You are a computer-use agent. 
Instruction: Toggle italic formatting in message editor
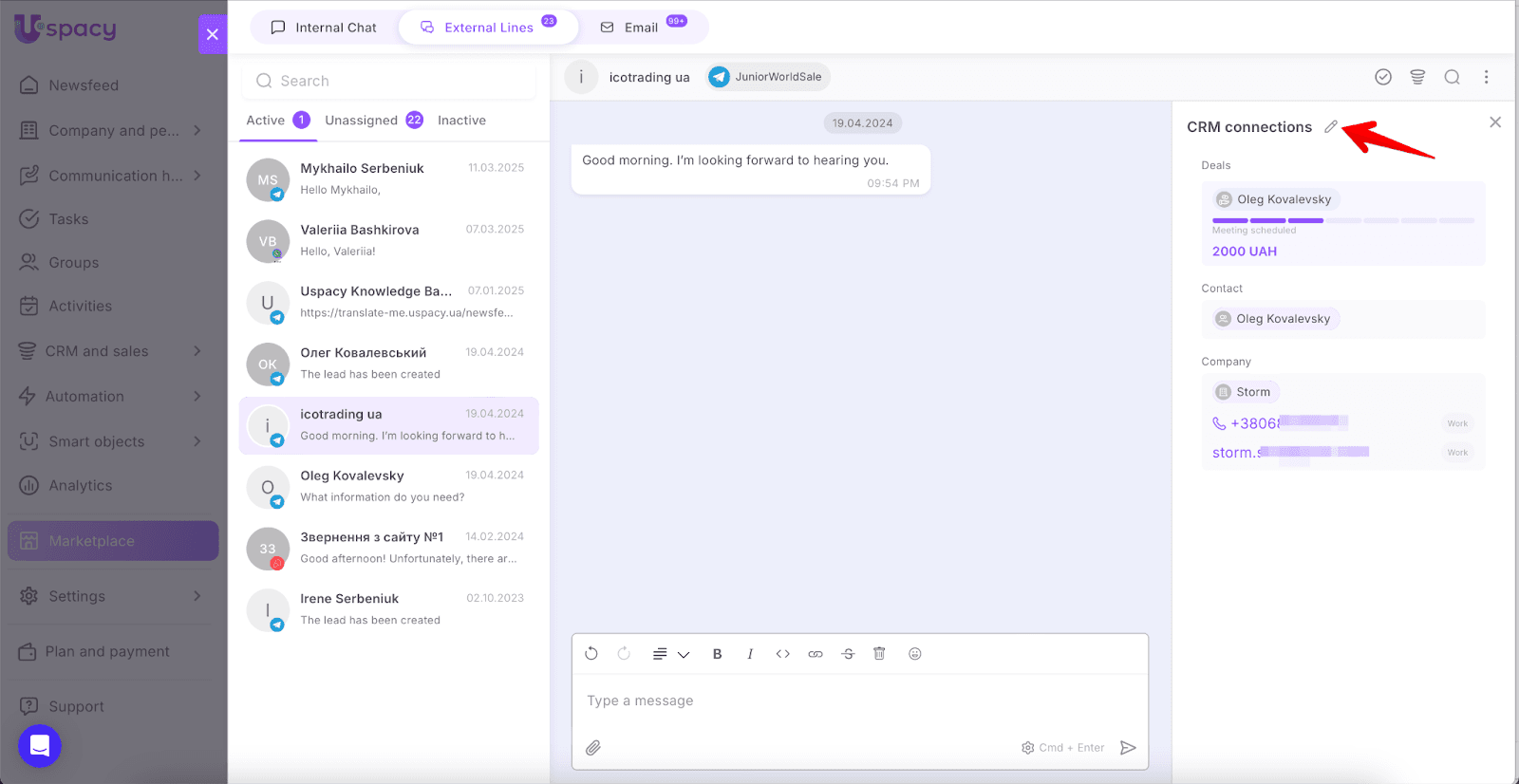point(750,654)
